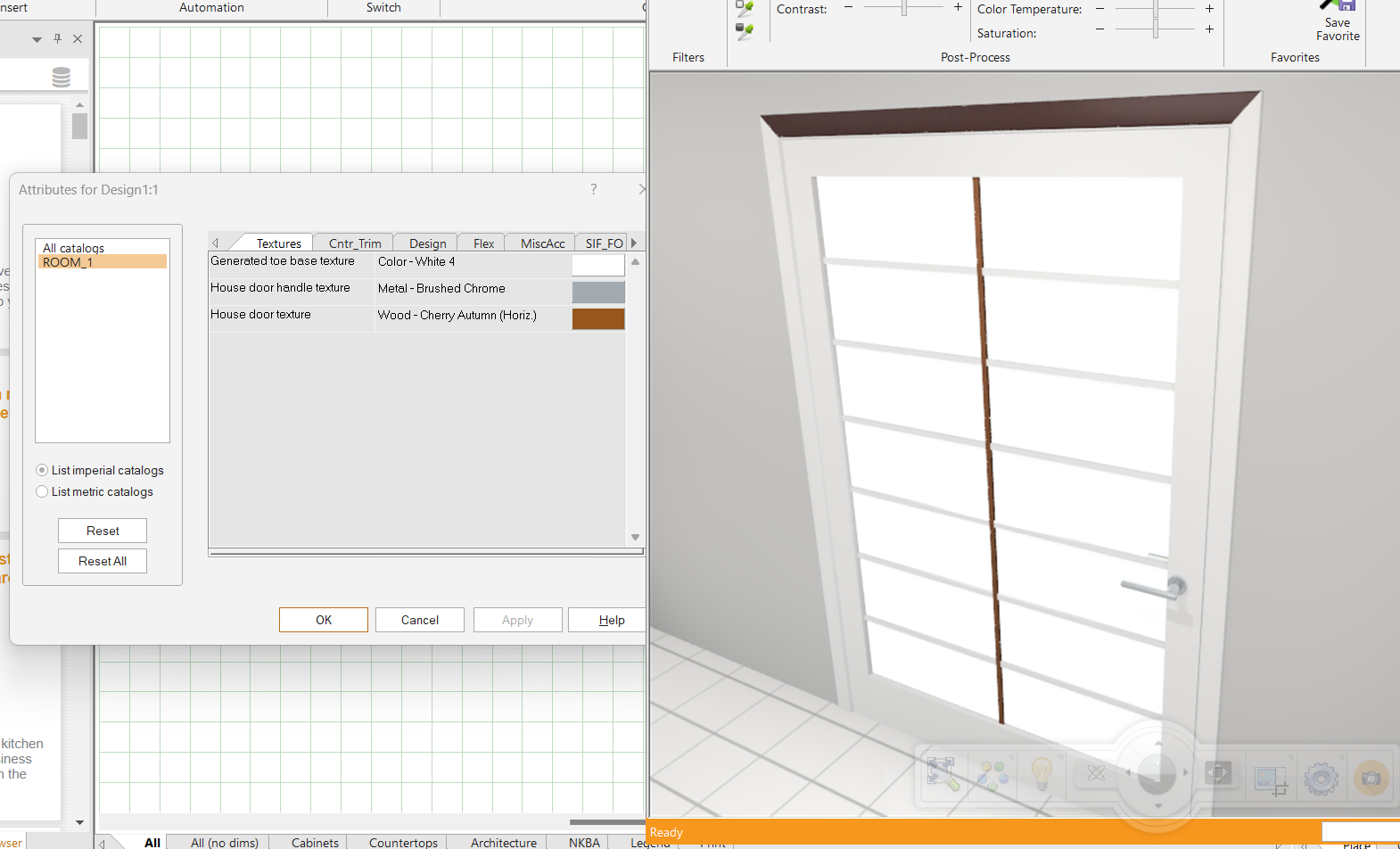Click the camera snapshot icon in viewport toolbar

(x=1371, y=778)
